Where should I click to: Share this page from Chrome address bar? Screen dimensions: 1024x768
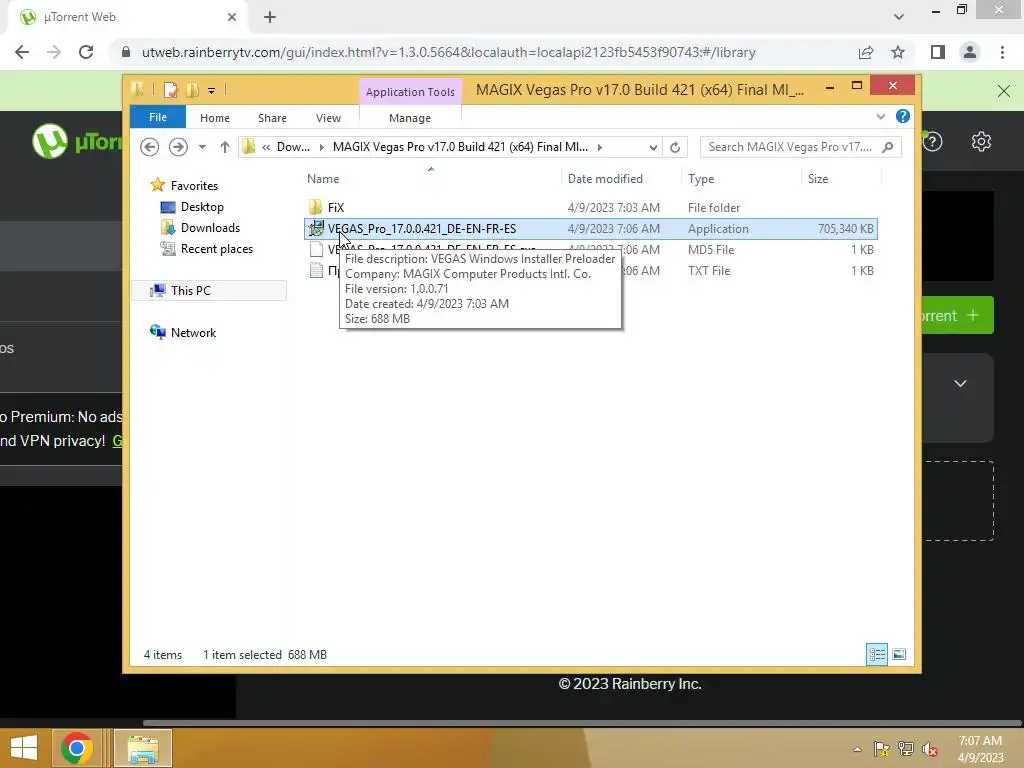tap(866, 52)
